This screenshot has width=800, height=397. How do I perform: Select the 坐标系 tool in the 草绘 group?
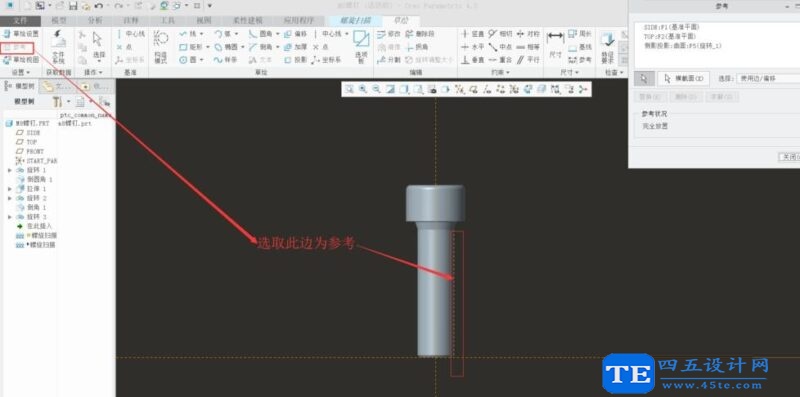pyautogui.click(x=326, y=60)
